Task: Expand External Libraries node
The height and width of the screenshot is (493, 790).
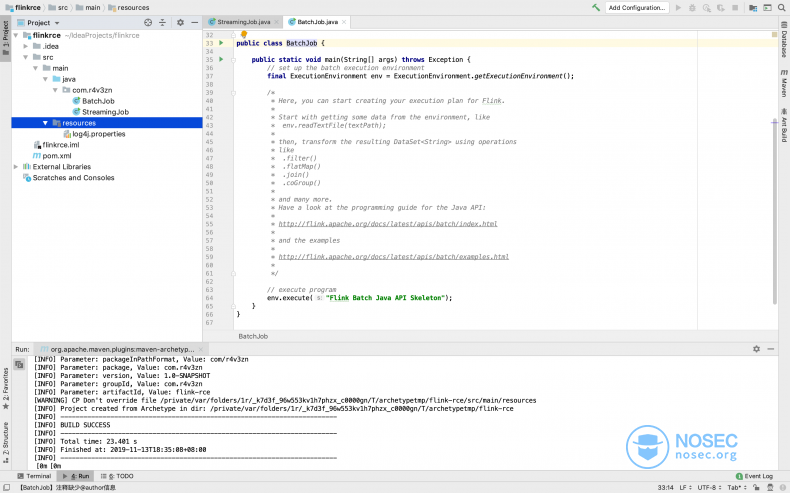Action: pos(16,167)
